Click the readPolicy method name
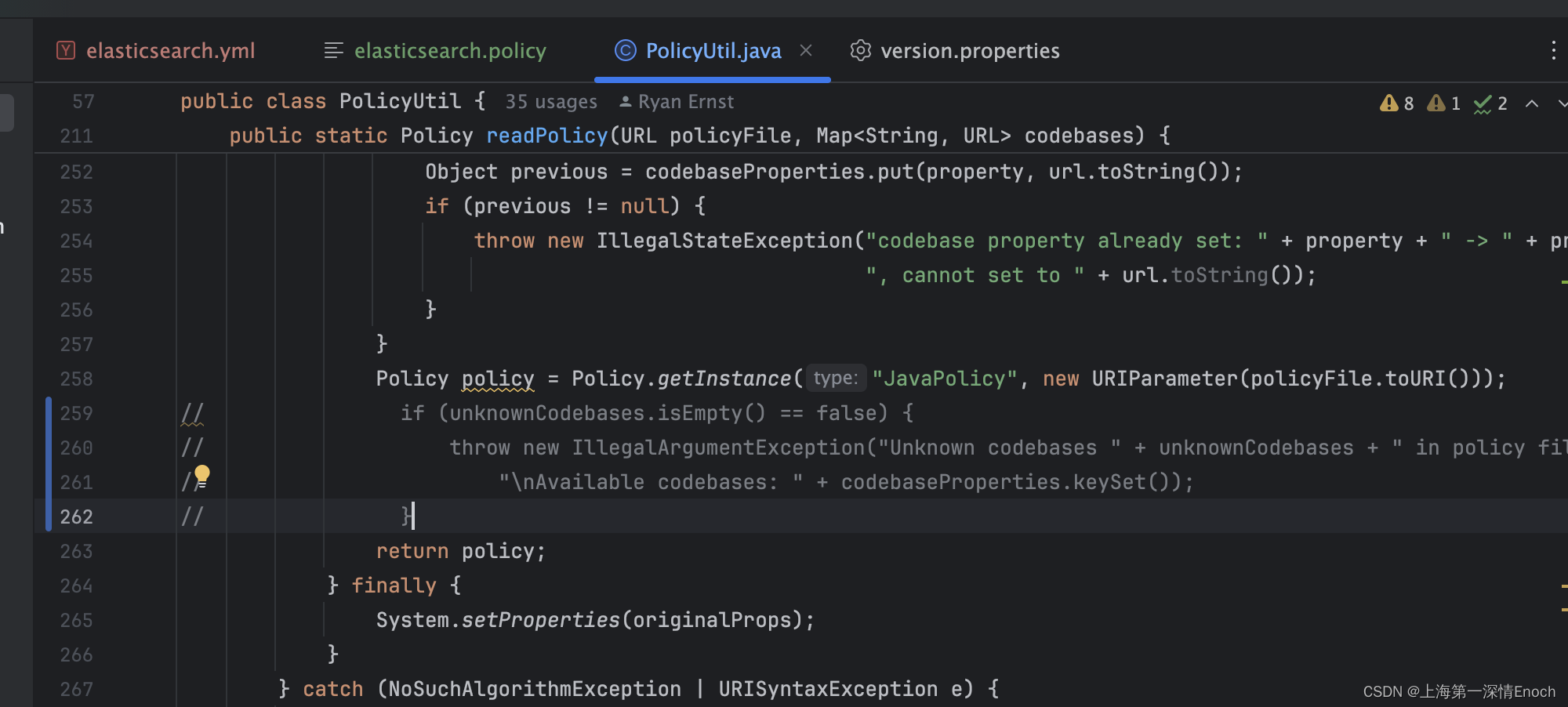Screen dimensions: 1568x707 point(547,136)
